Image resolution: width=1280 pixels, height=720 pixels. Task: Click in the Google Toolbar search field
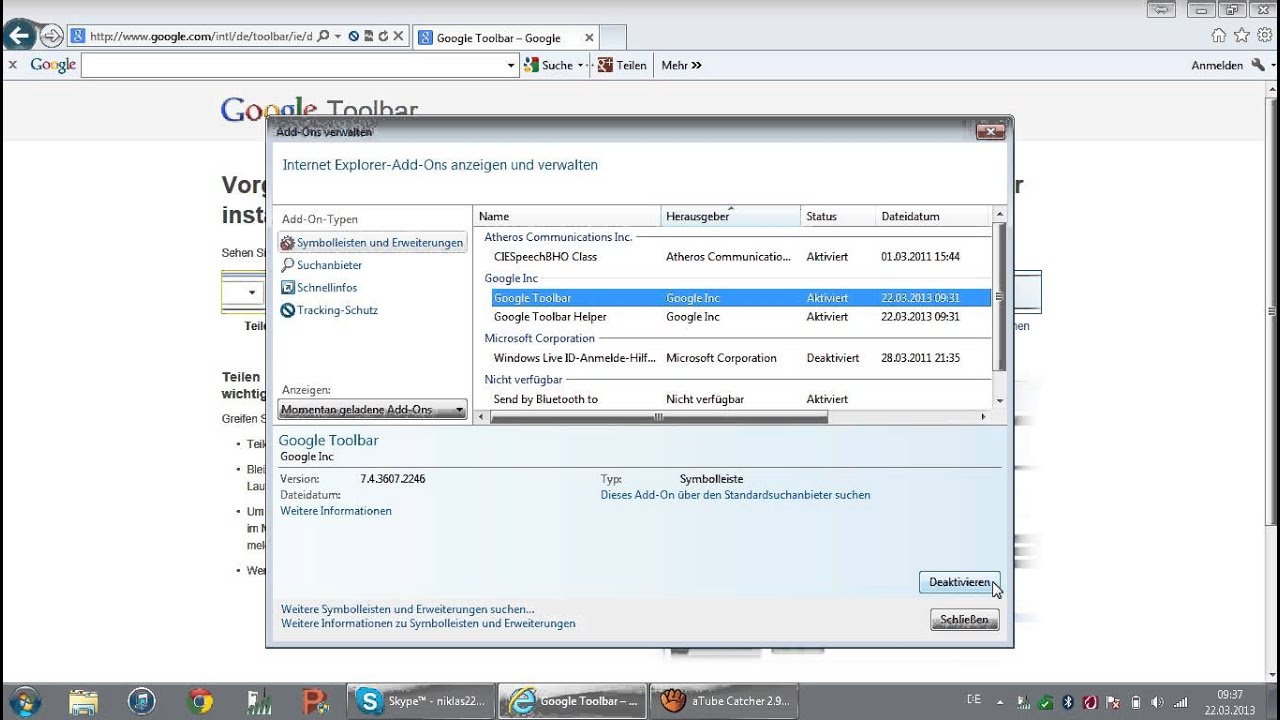pos(294,65)
